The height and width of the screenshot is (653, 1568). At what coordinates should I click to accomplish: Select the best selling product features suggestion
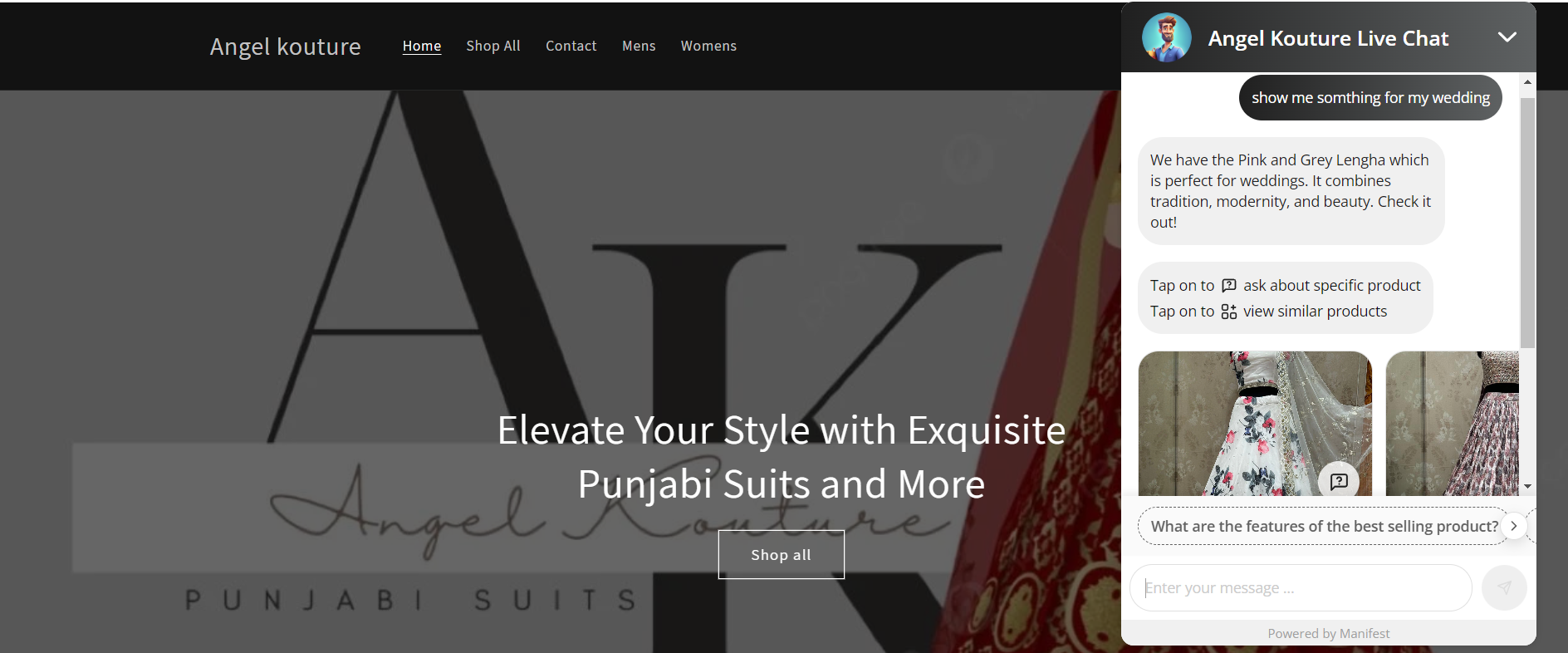point(1324,526)
